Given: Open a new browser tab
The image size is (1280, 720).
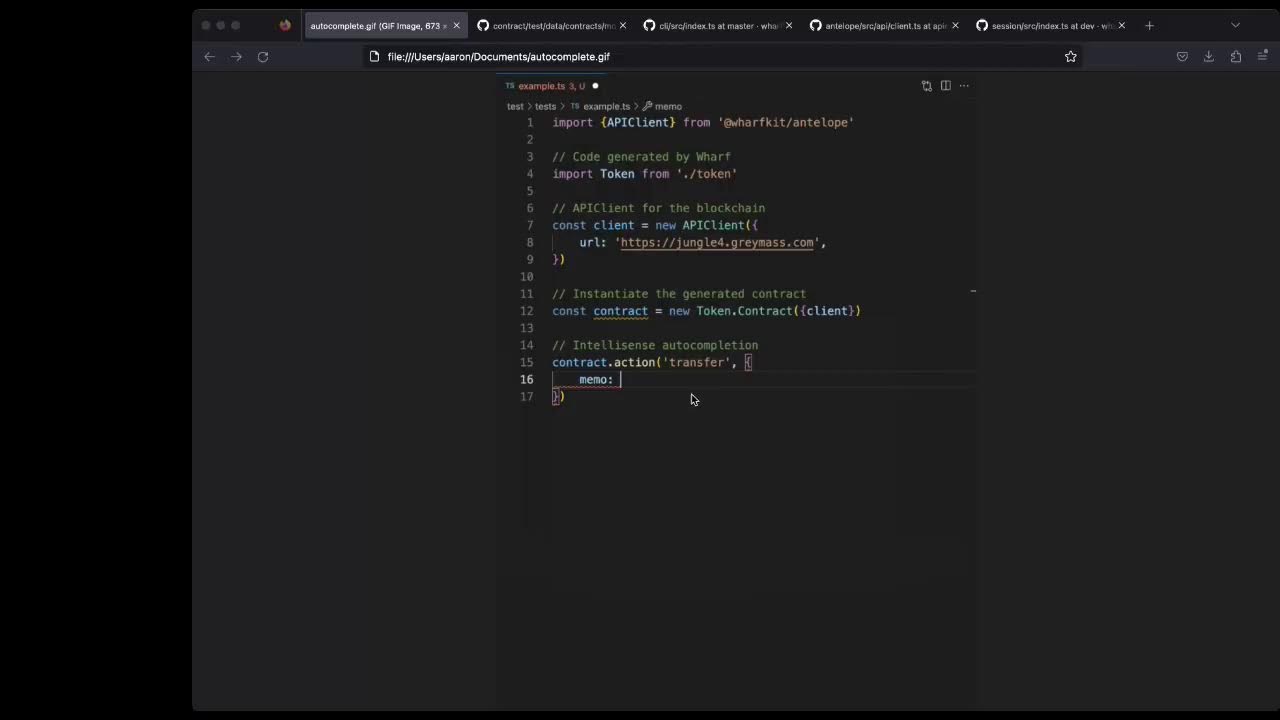Looking at the screenshot, I should coord(1149,26).
